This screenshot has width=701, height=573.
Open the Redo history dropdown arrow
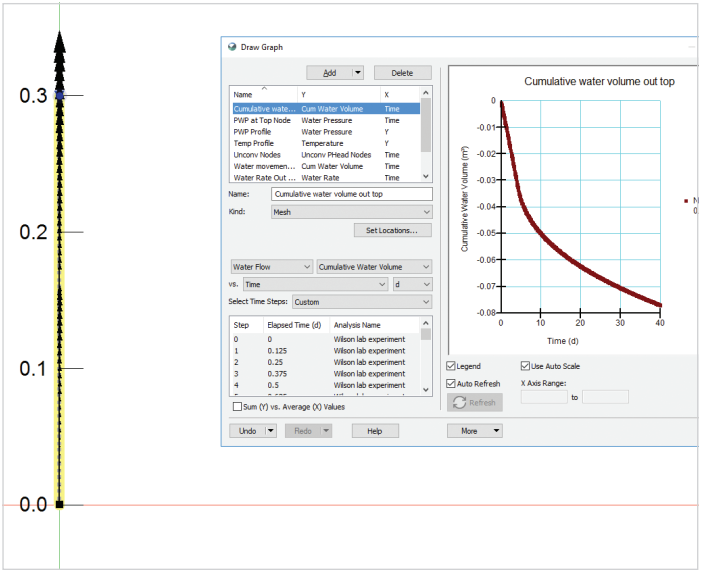point(326,431)
